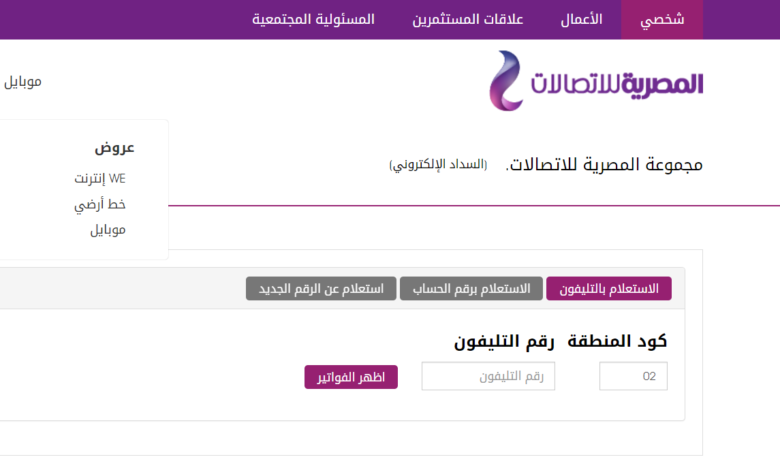Viewport: 780px width, 470px height.
Task: Click the موبايل link beside the logo
Action: [22, 82]
